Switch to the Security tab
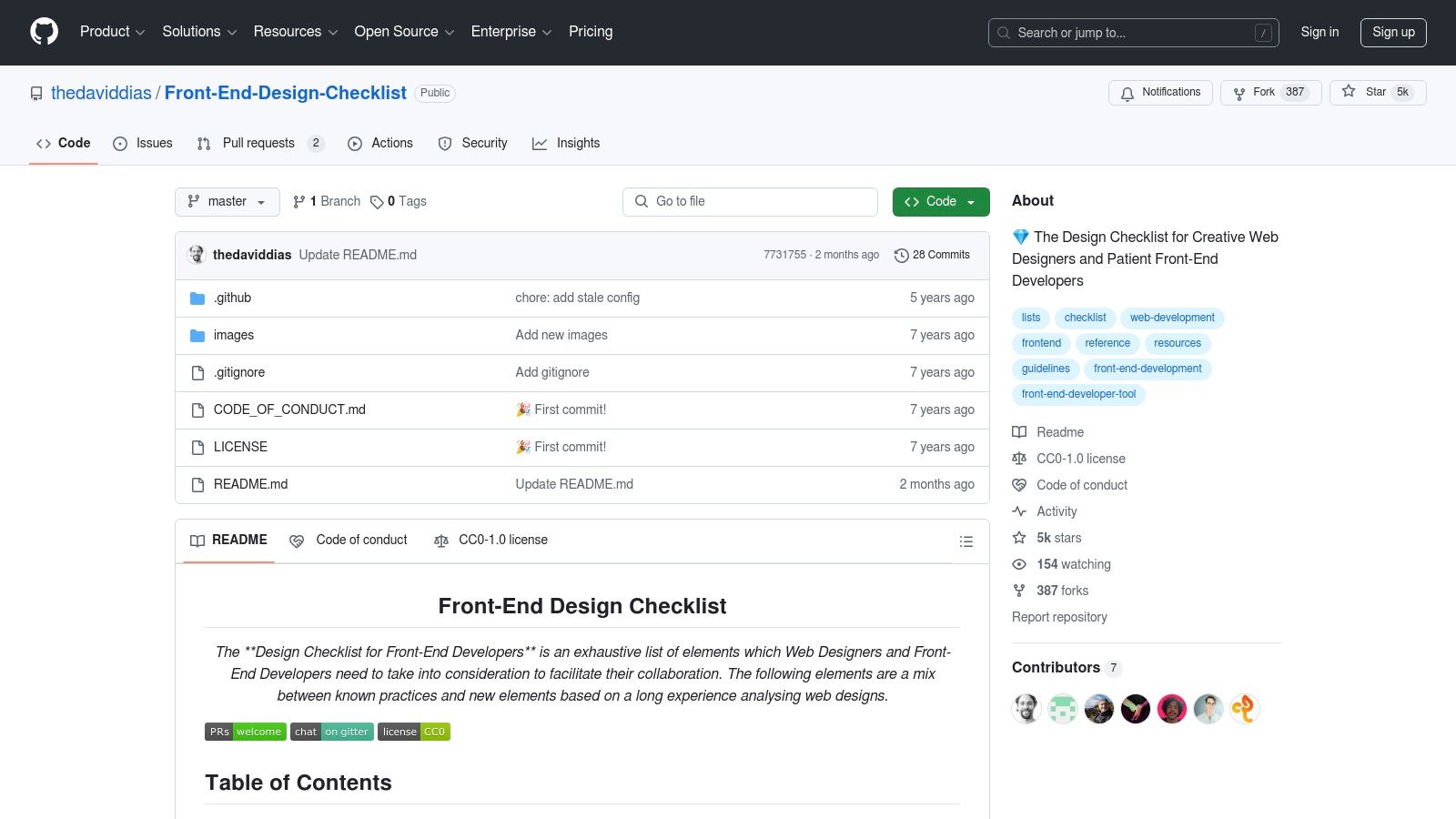1456x819 pixels. pos(472,143)
